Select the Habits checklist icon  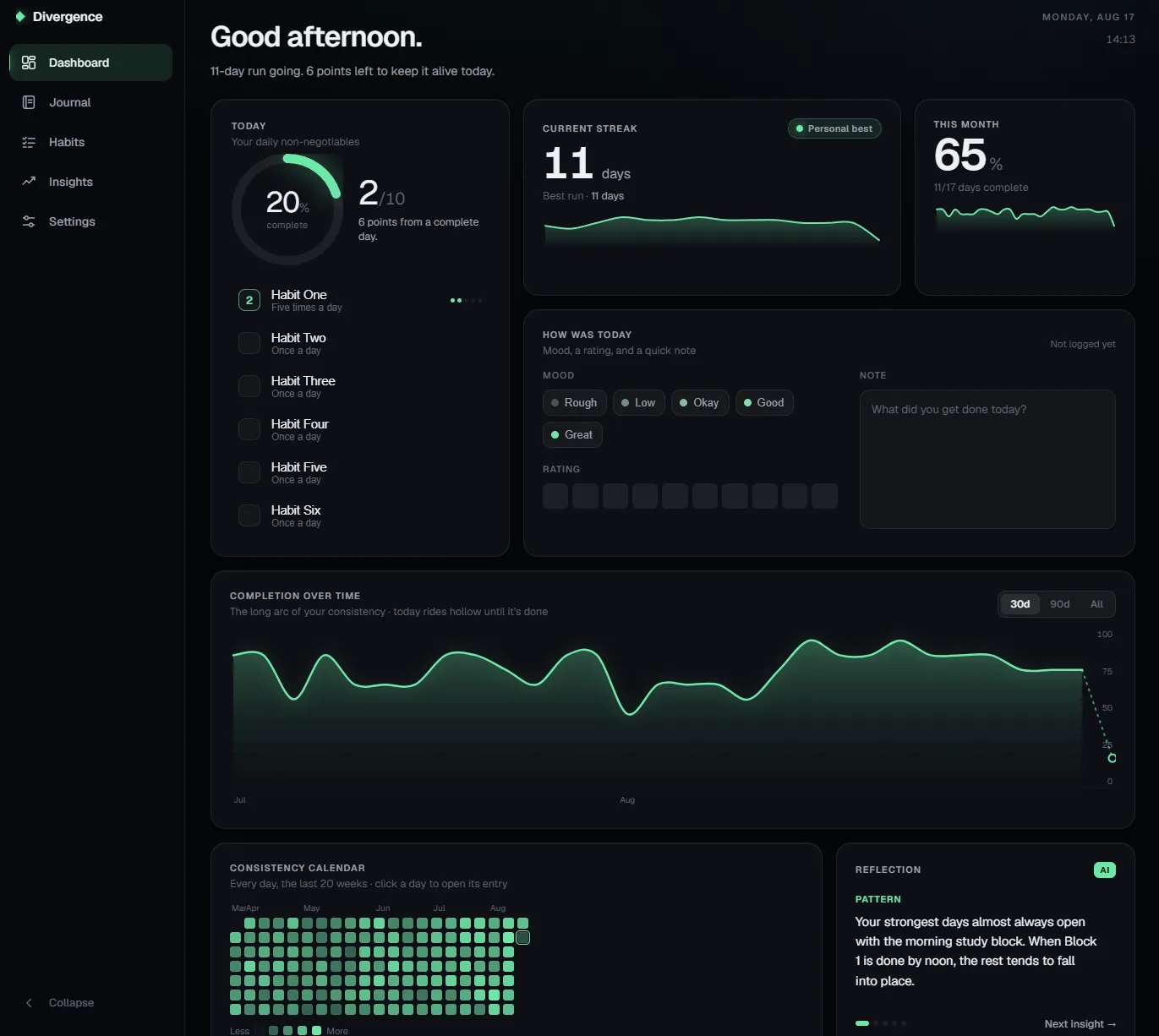click(29, 142)
